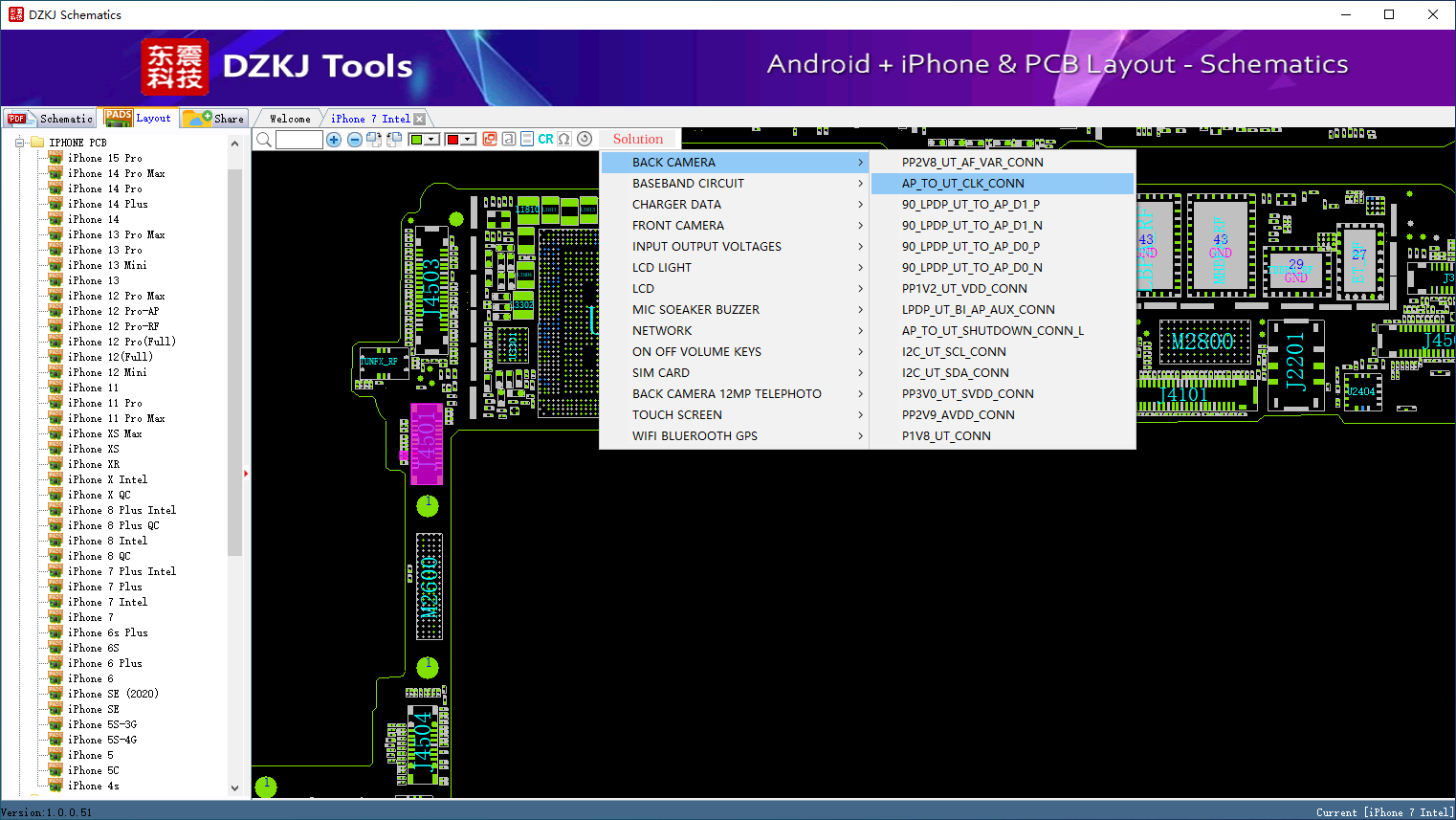Image resolution: width=1456 pixels, height=820 pixels.
Task: Open iPhone X Intel in the tree
Action: [x=107, y=480]
